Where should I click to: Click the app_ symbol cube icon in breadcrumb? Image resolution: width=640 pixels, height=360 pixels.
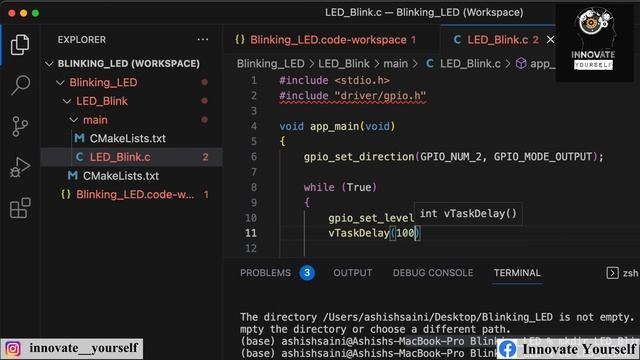521,63
